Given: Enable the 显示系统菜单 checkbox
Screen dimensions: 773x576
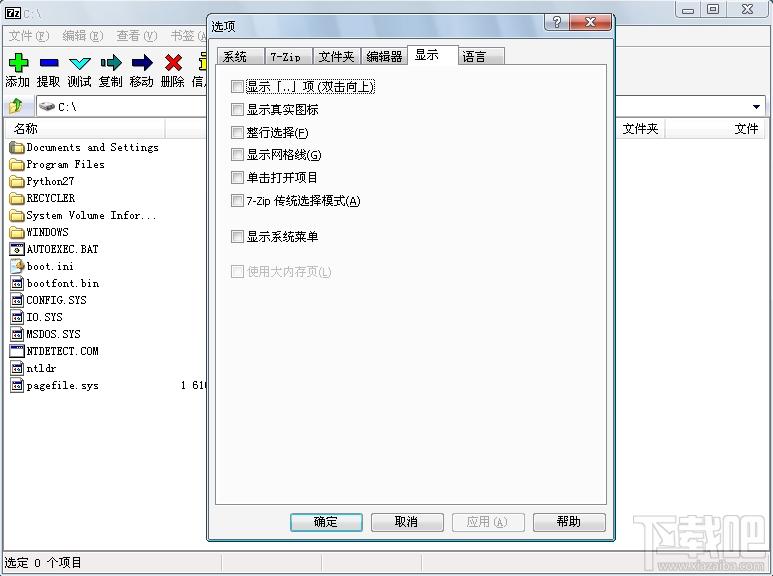Looking at the screenshot, I should coord(237,237).
